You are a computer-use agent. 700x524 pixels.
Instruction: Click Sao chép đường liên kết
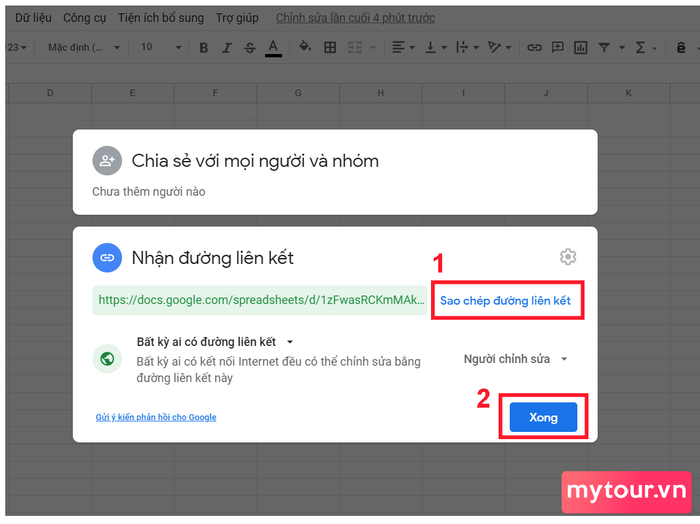pyautogui.click(x=505, y=300)
